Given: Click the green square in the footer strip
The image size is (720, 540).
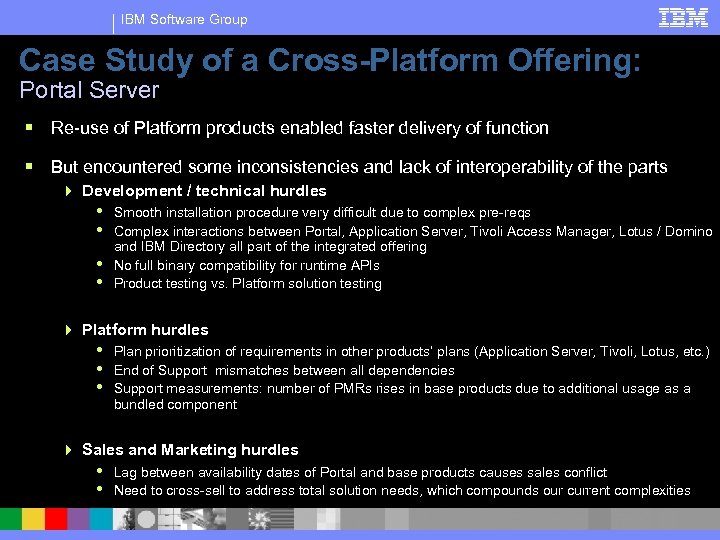Looking at the screenshot, I should click(x=11, y=519).
